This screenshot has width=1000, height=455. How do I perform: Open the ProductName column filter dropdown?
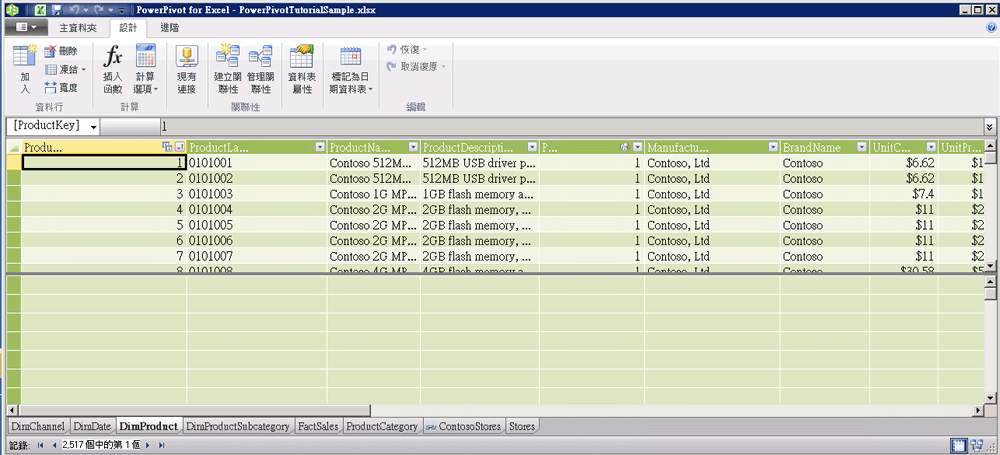(x=413, y=147)
